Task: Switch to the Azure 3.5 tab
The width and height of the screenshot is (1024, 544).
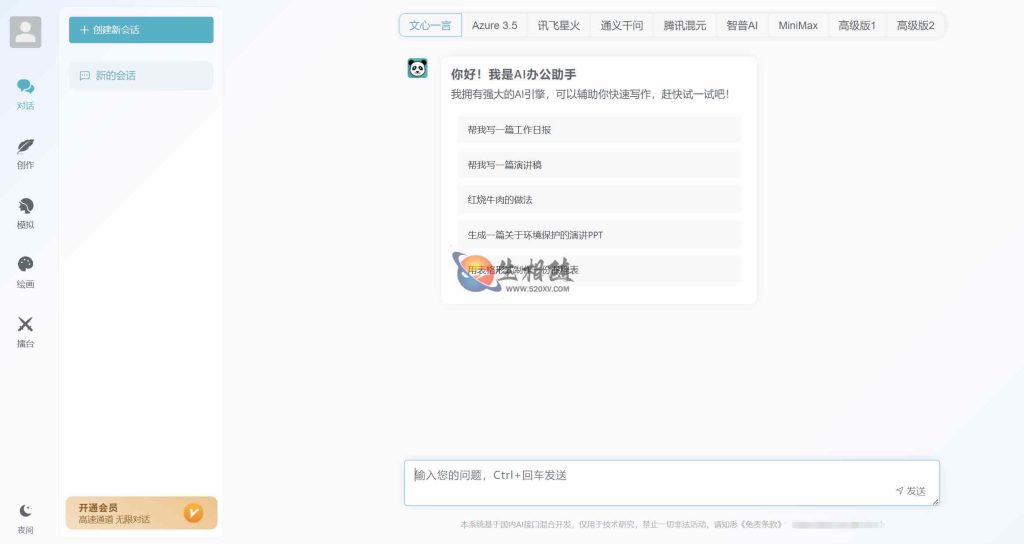Action: (x=494, y=25)
